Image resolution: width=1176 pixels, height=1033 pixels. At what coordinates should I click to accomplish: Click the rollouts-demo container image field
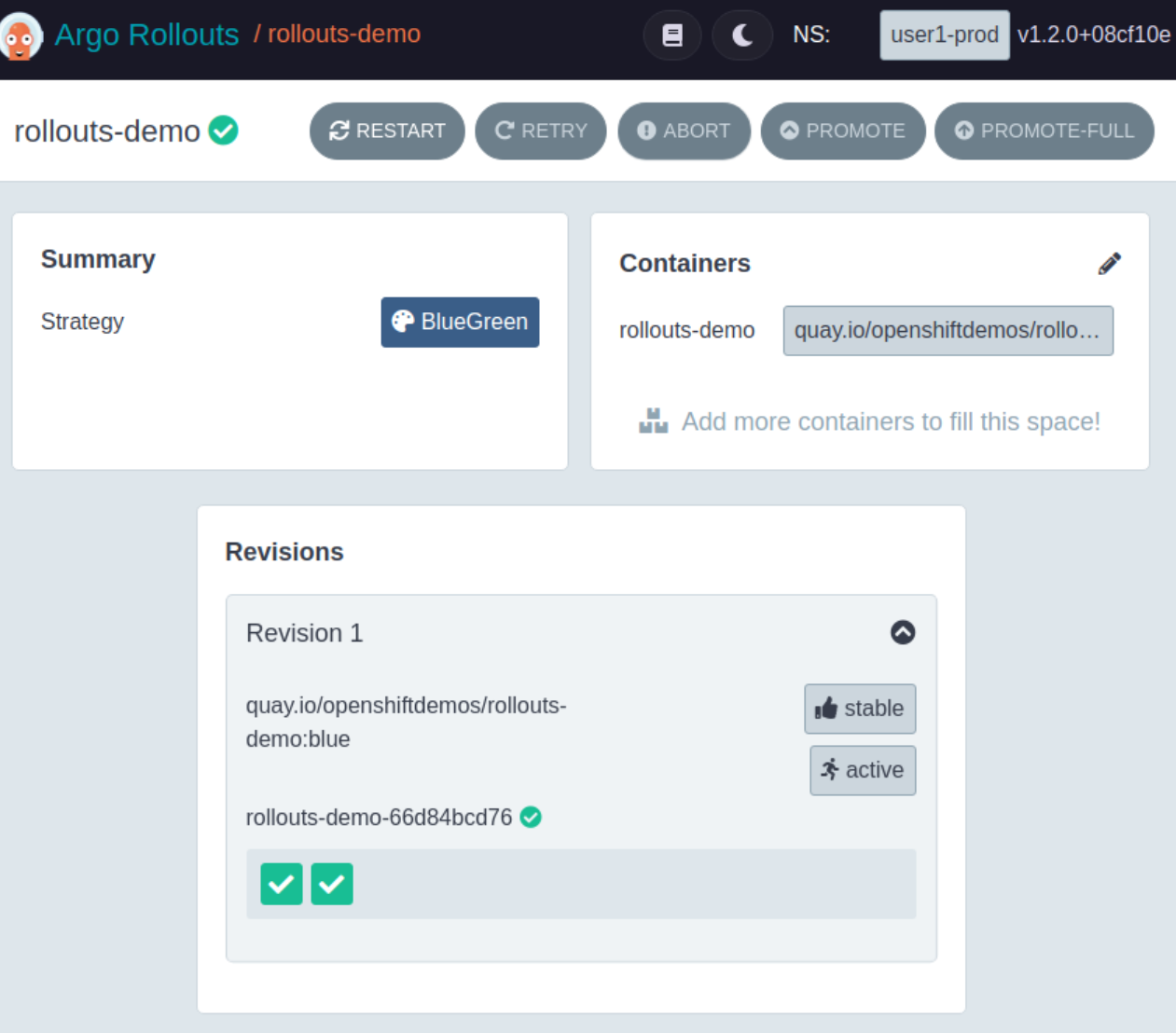tap(948, 331)
